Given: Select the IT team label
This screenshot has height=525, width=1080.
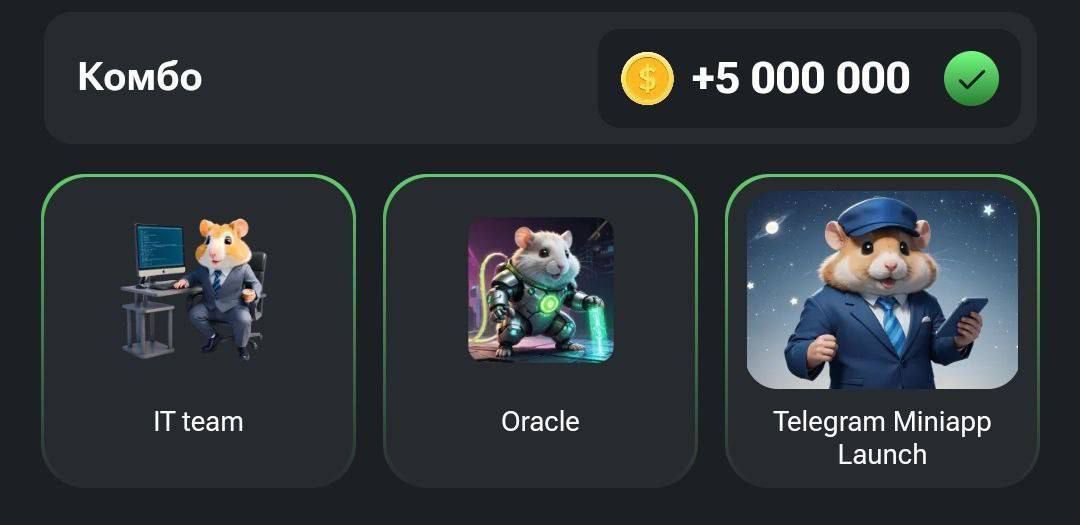Looking at the screenshot, I should coord(198,422).
